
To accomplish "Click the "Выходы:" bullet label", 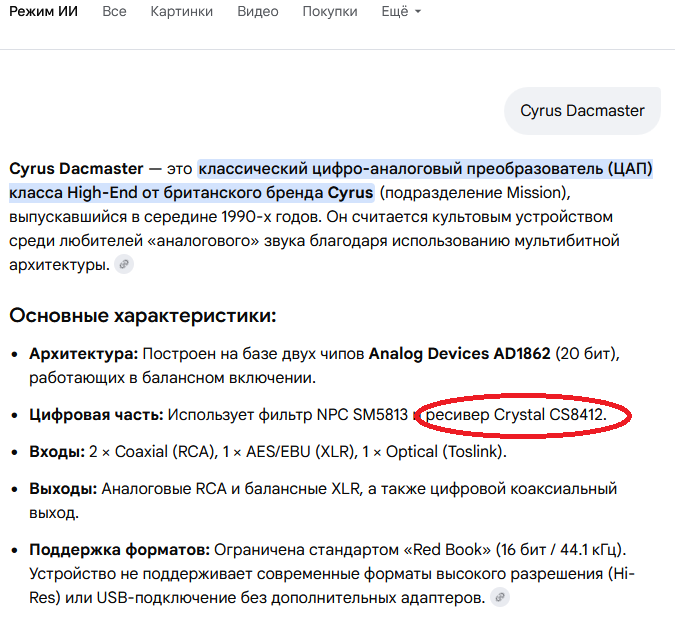I will coord(62,489).
